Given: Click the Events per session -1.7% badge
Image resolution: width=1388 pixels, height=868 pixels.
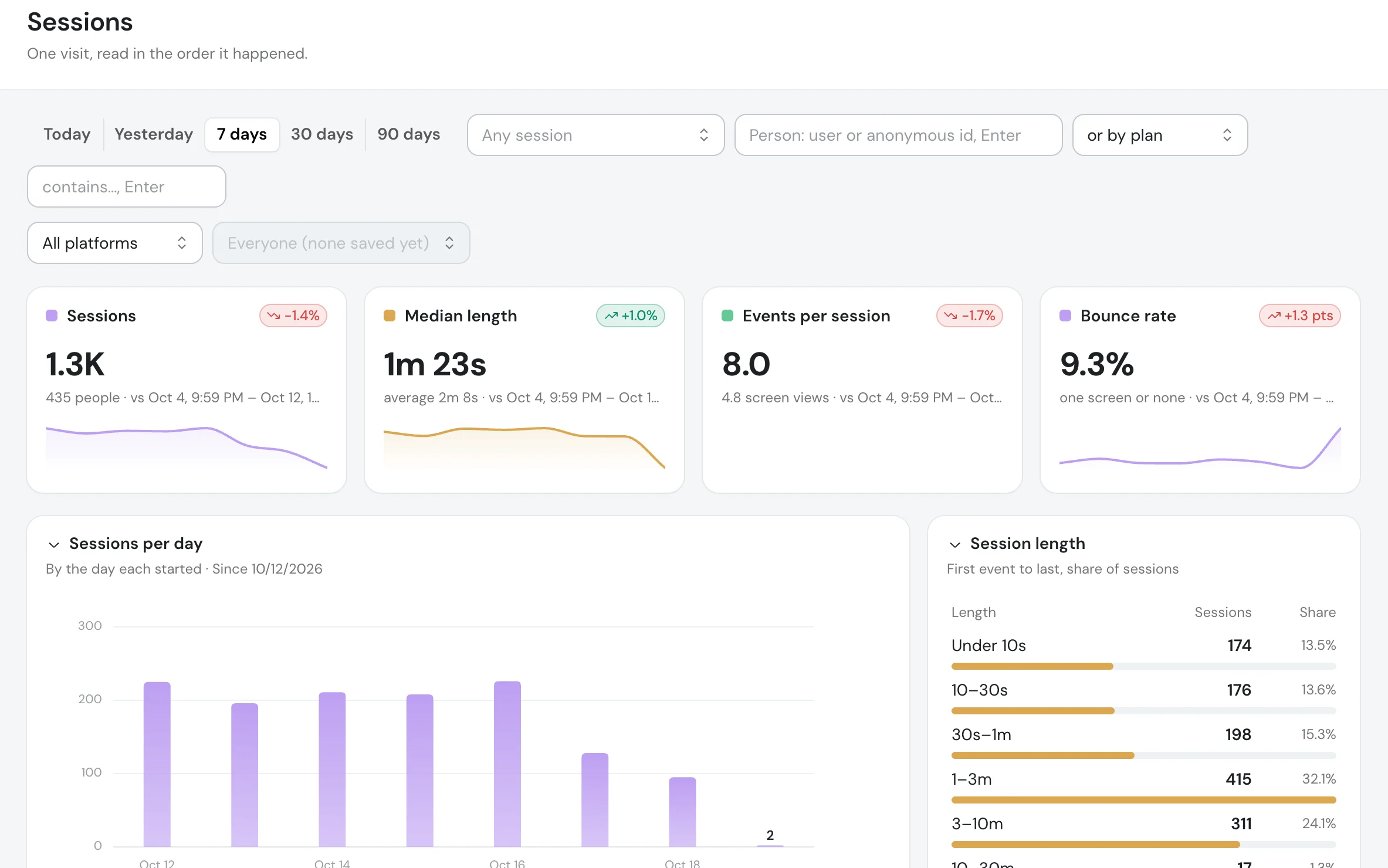Looking at the screenshot, I should pos(970,316).
